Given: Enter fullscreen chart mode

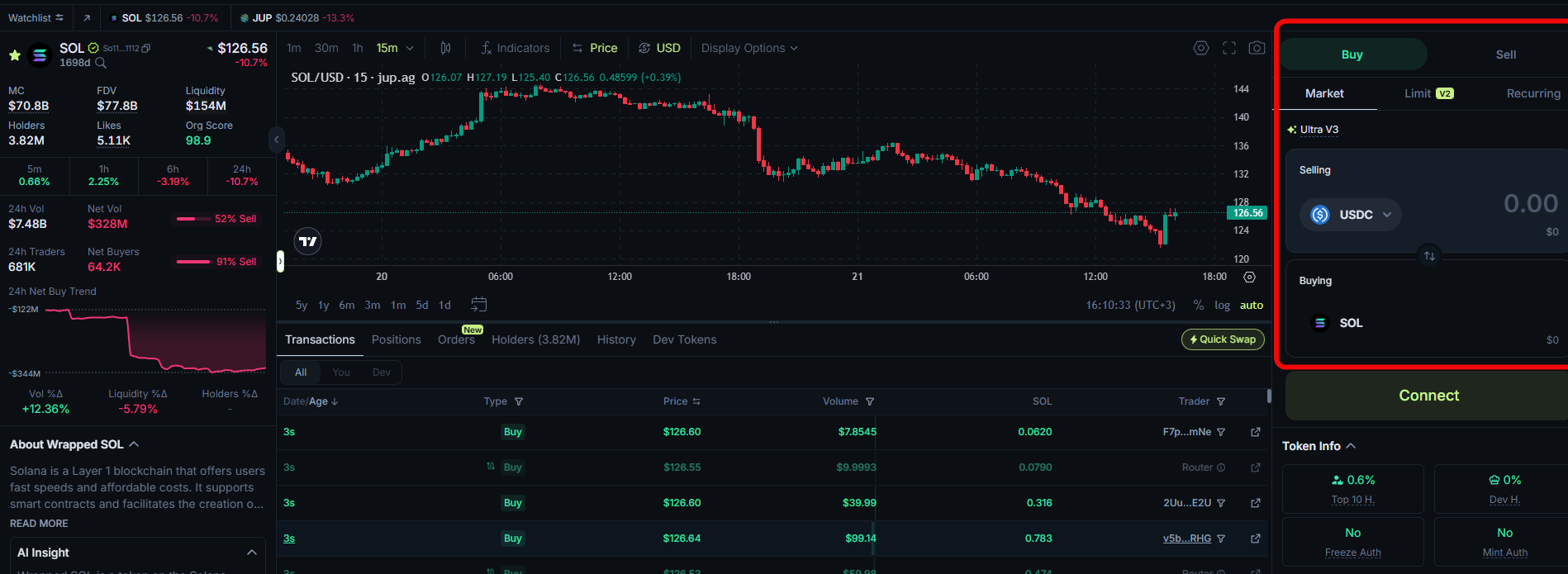Looking at the screenshot, I should click(1229, 48).
